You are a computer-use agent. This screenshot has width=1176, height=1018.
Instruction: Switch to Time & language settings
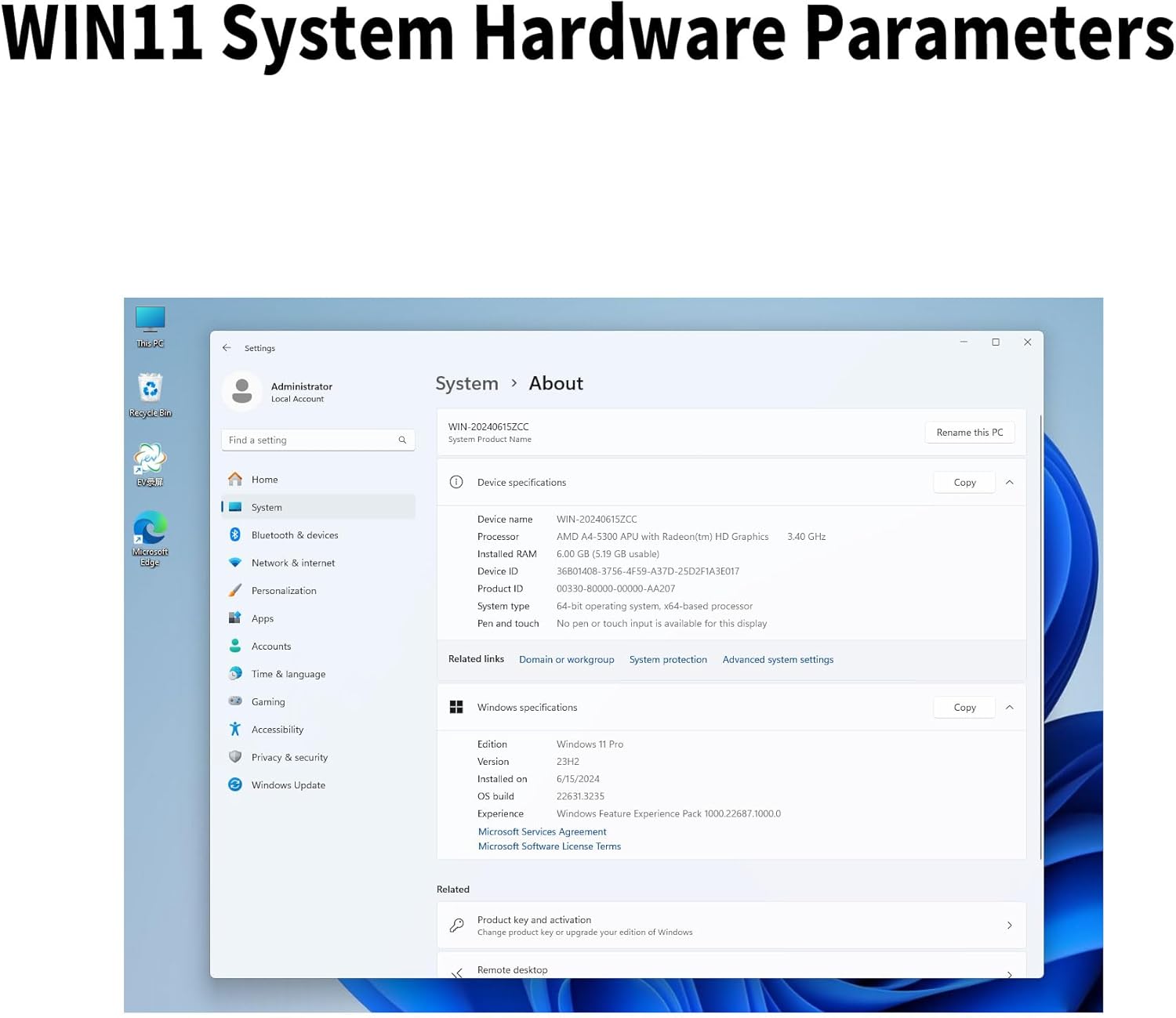coord(318,674)
